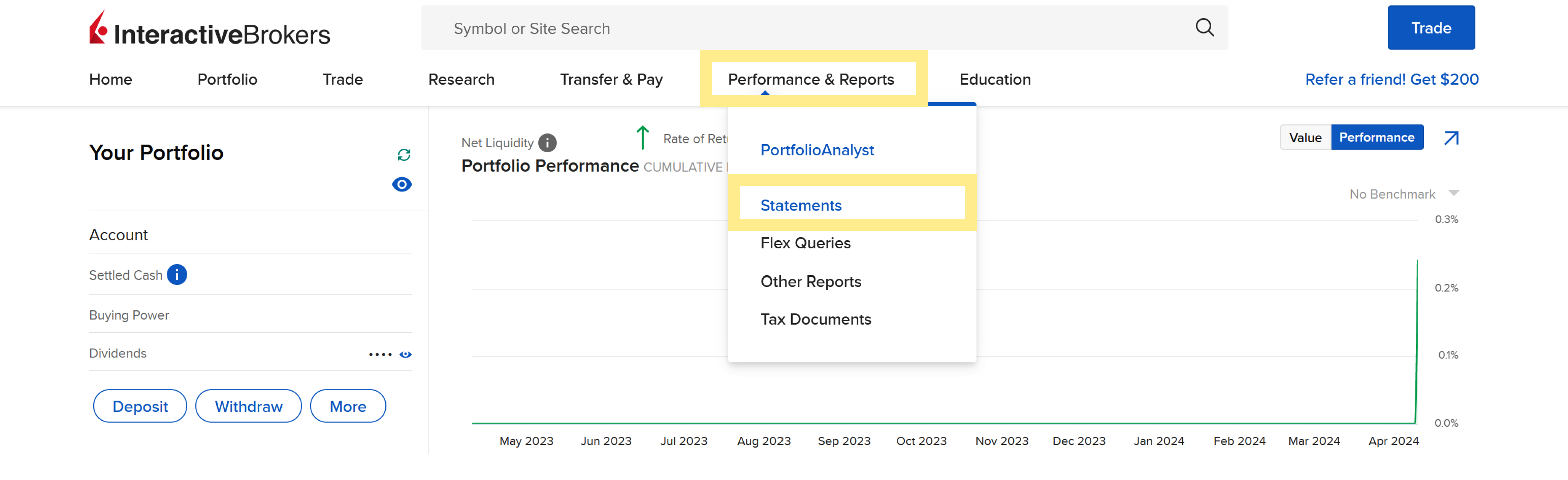The width and height of the screenshot is (1568, 480).
Task: Click the search magnifier icon
Action: [x=1204, y=28]
